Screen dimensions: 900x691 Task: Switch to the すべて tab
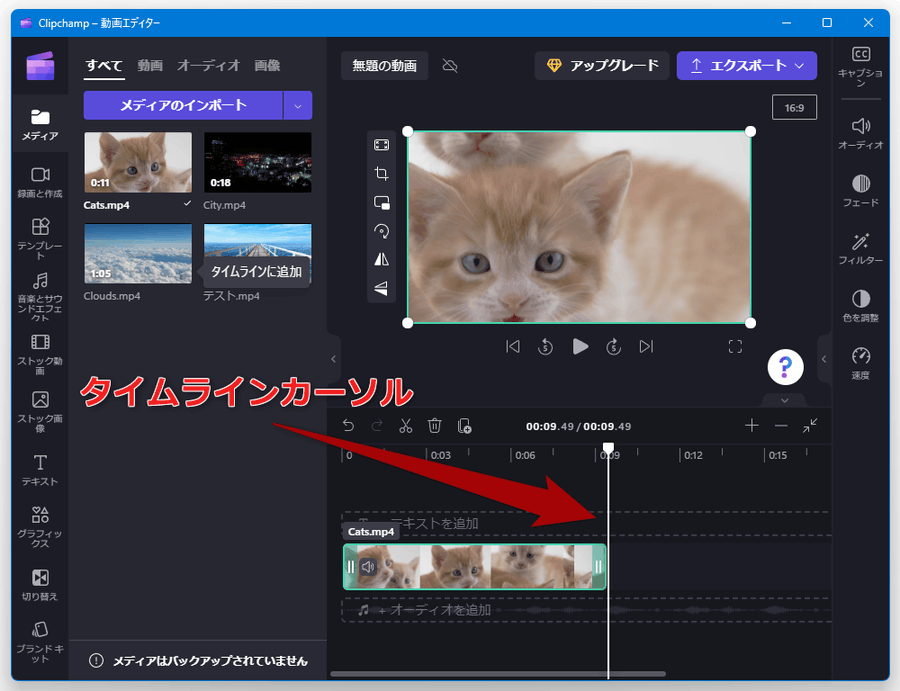(x=104, y=65)
